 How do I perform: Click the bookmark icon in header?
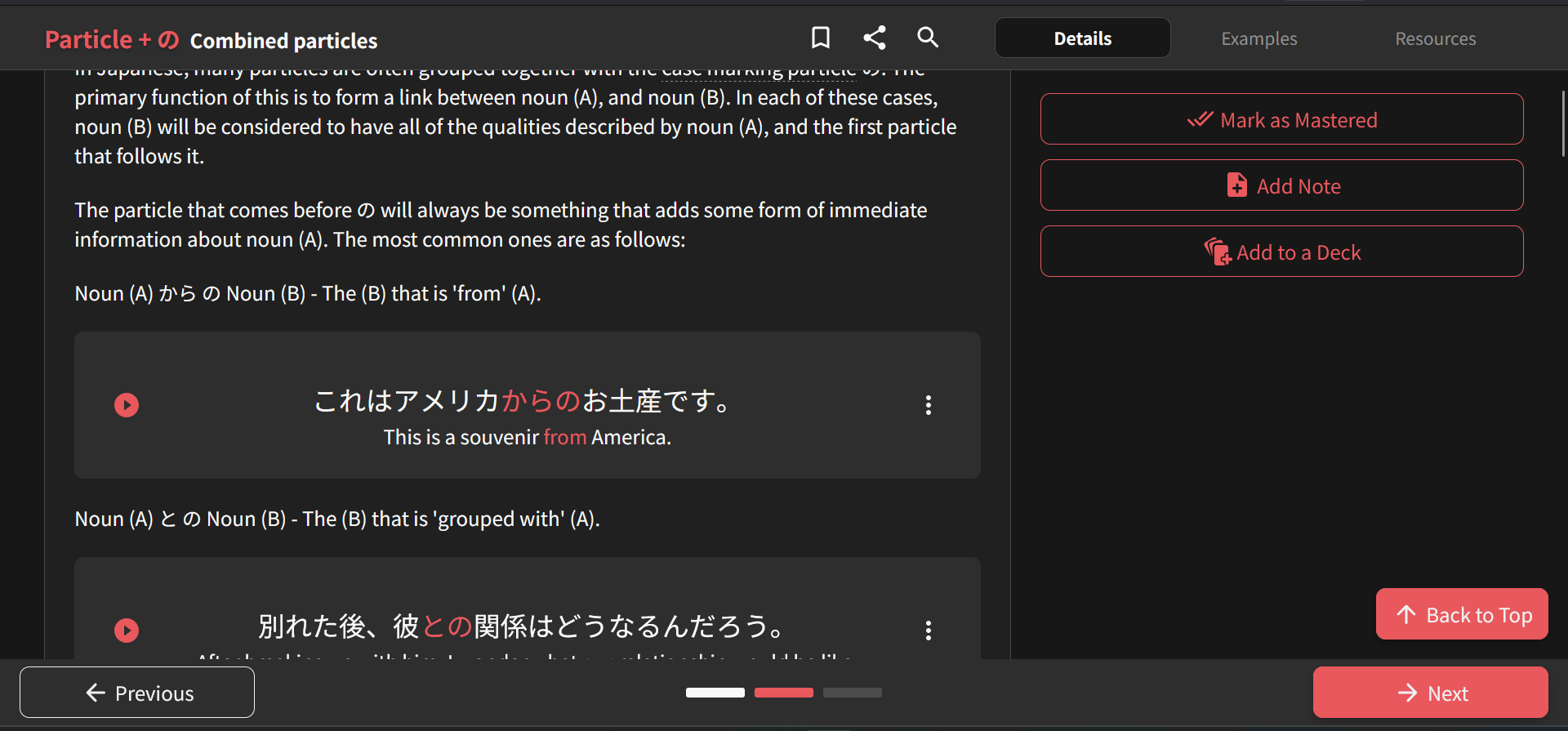pos(821,38)
